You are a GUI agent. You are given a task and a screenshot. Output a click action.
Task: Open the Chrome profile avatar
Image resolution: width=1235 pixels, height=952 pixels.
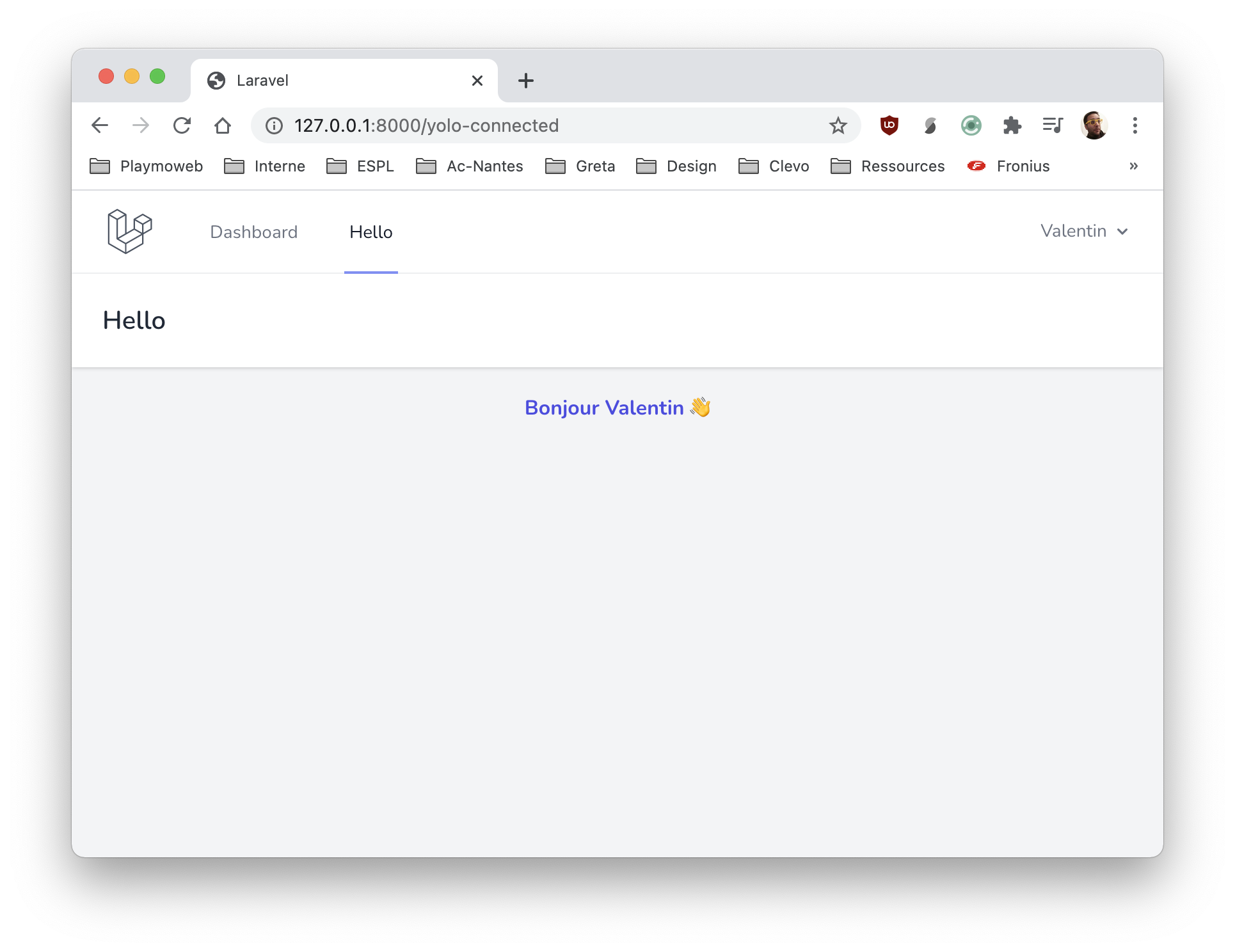click(1094, 125)
